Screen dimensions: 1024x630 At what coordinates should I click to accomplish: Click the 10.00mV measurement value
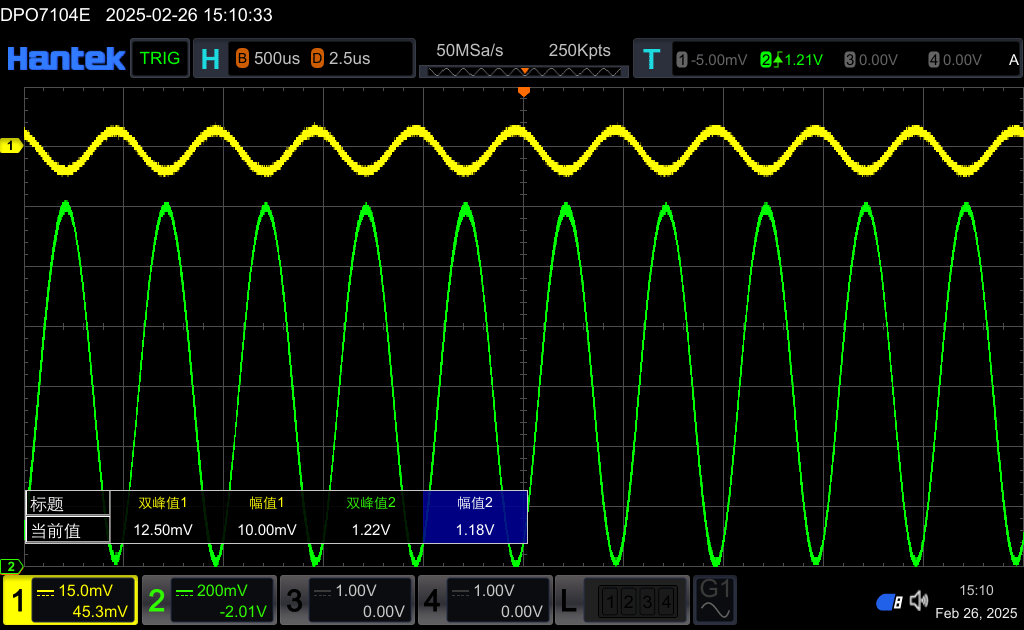click(266, 530)
